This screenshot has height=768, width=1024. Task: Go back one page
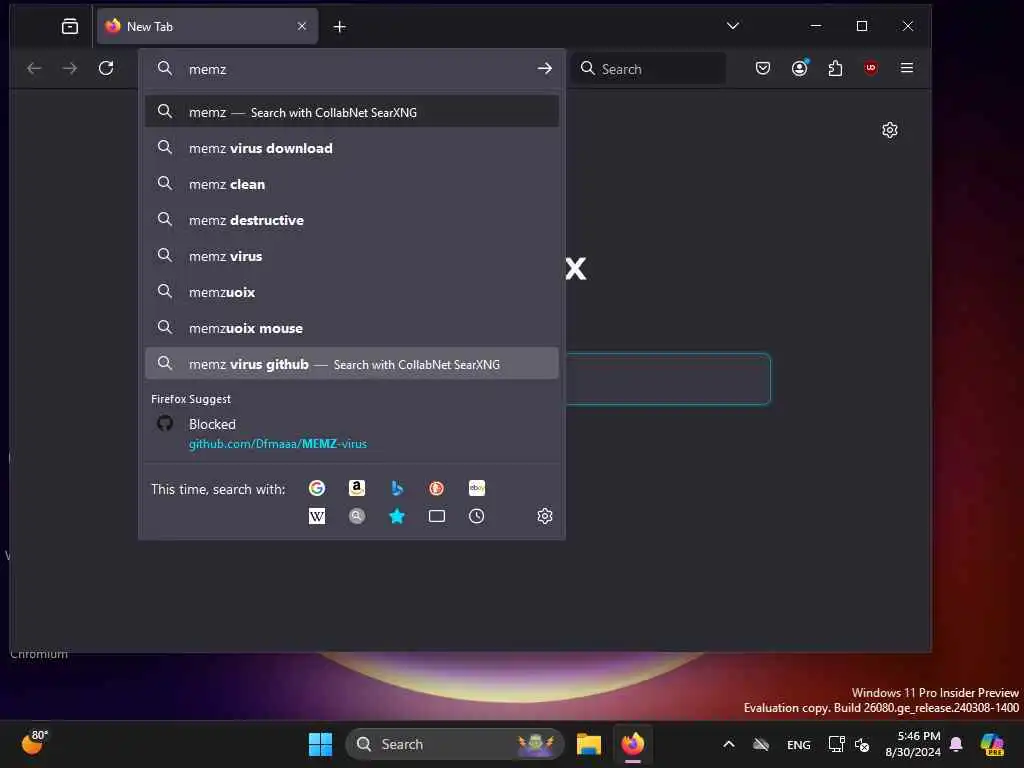pyautogui.click(x=34, y=68)
